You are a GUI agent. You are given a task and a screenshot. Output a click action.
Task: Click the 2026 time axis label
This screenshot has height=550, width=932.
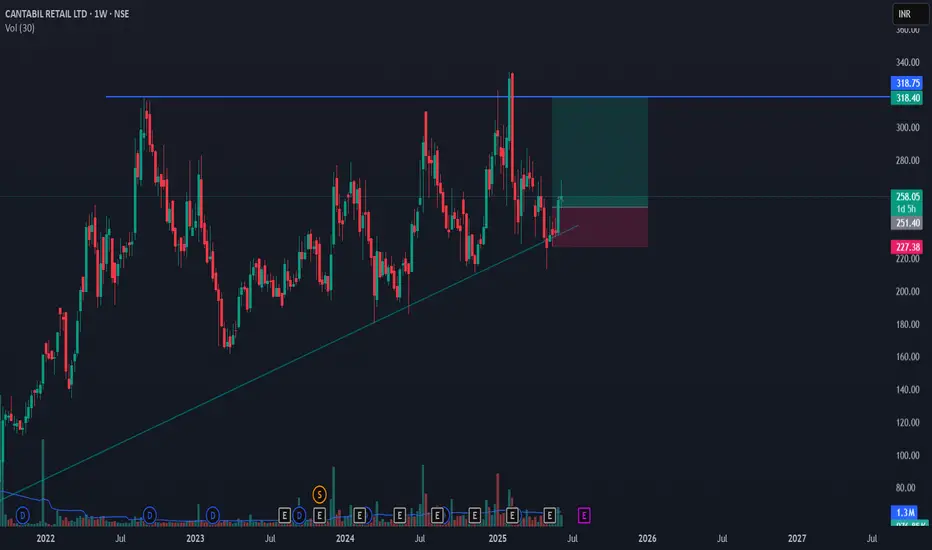pyautogui.click(x=647, y=538)
